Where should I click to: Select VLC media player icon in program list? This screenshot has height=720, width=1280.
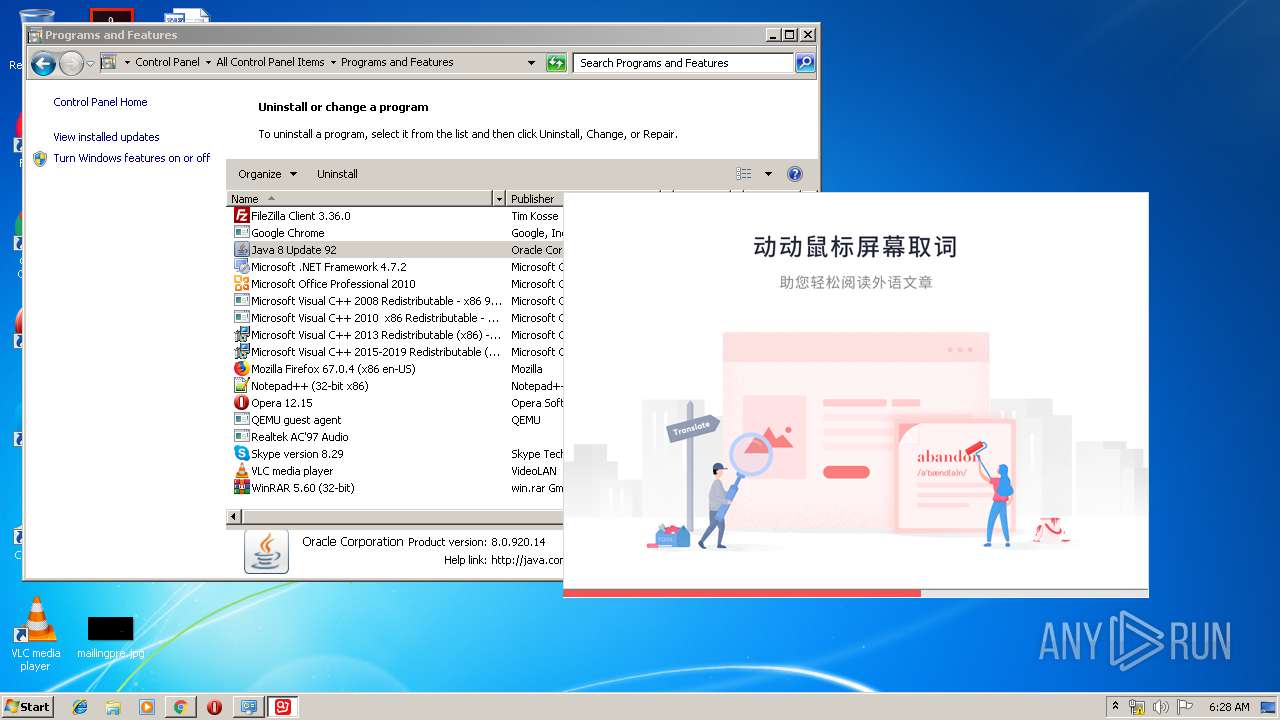[x=241, y=470]
